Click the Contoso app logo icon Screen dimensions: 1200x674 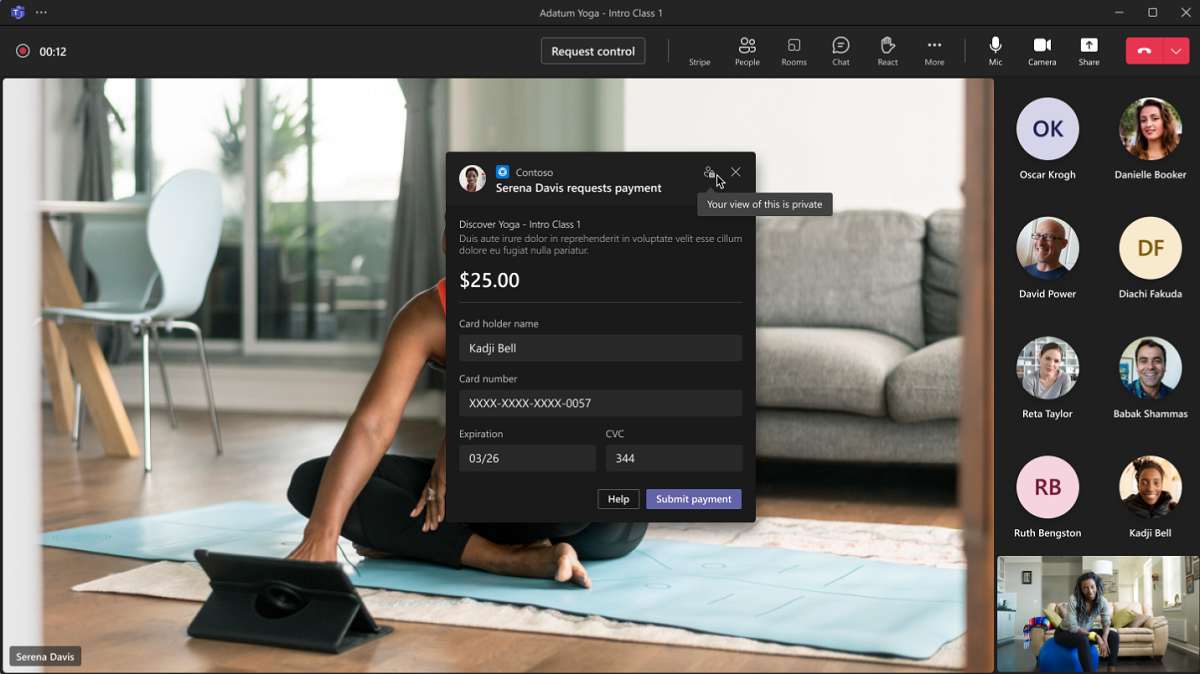[x=503, y=172]
